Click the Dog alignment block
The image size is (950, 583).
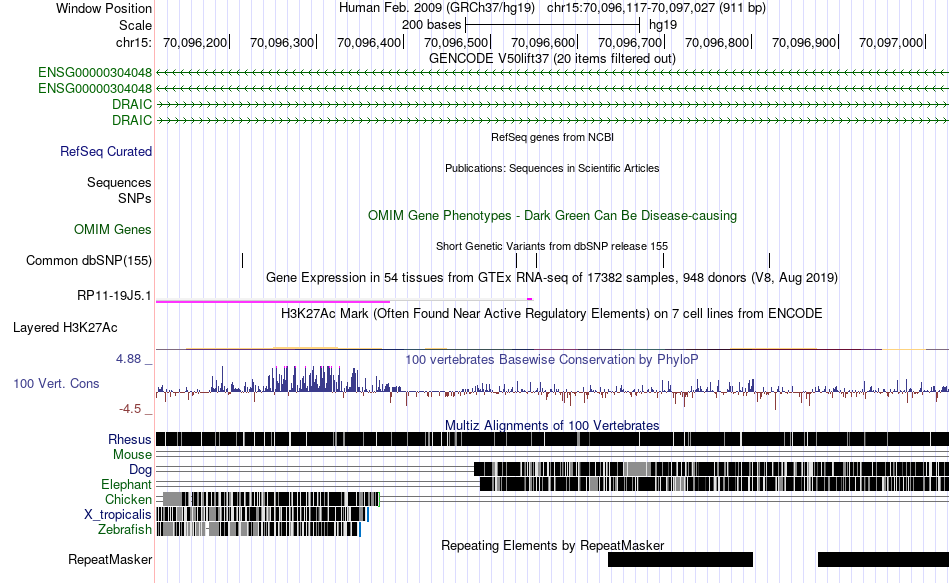(x=711, y=469)
